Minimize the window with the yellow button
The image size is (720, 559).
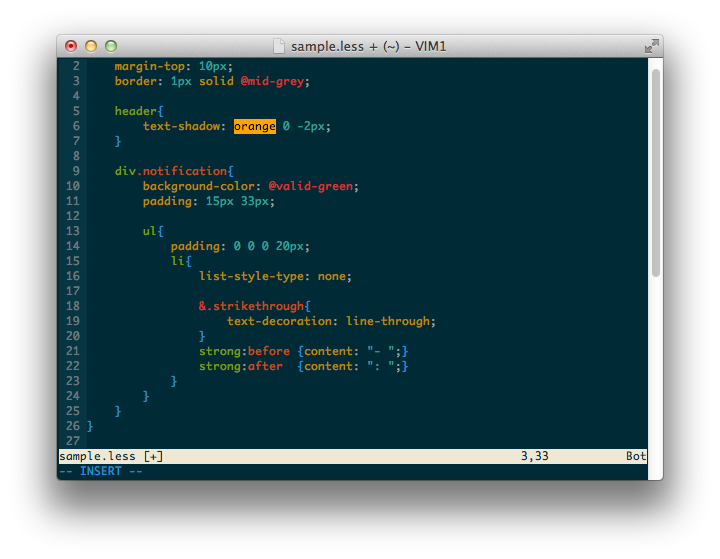coord(91,46)
